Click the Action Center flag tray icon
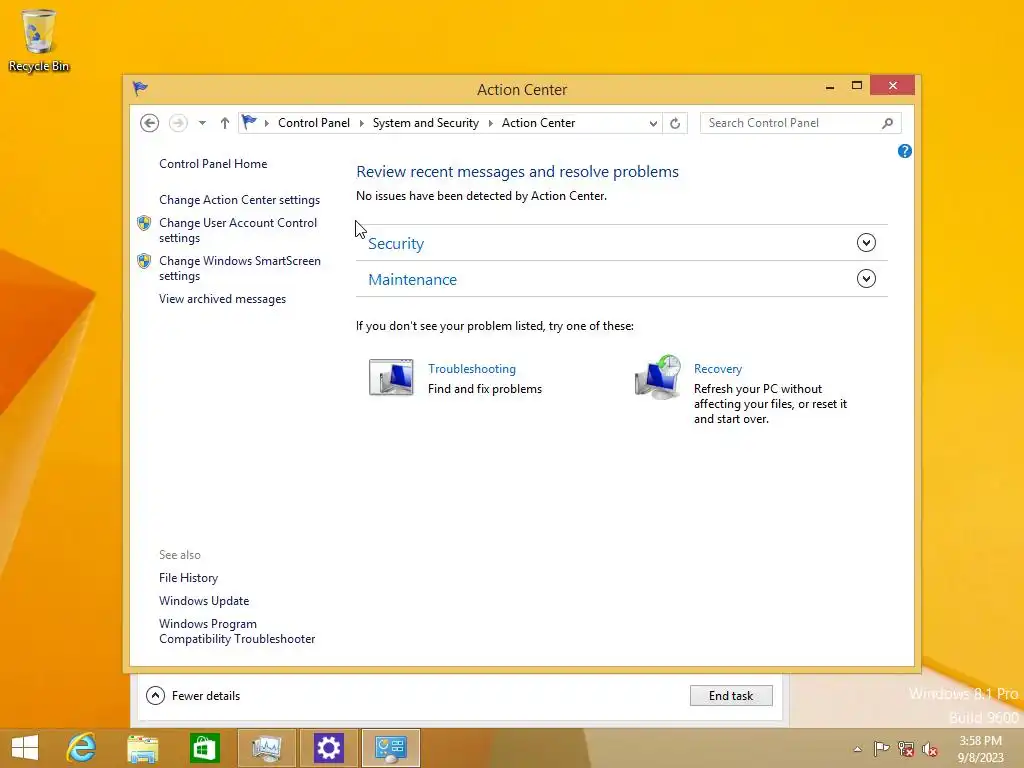Image resolution: width=1024 pixels, height=768 pixels. (882, 749)
